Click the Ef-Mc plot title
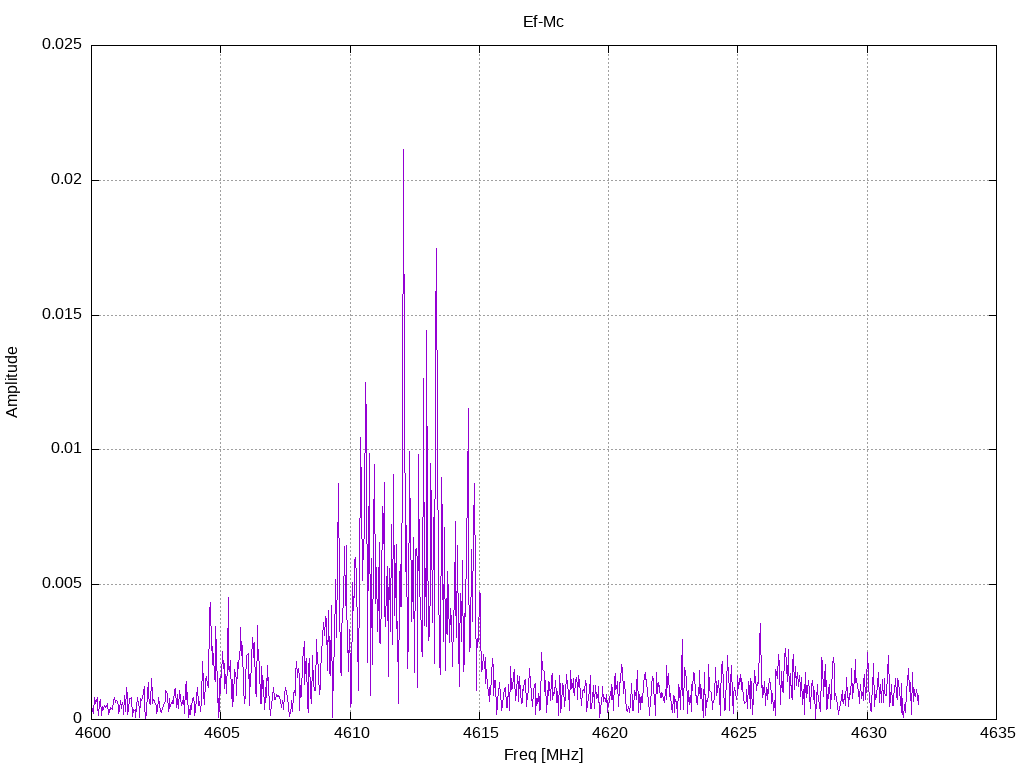 [543, 22]
